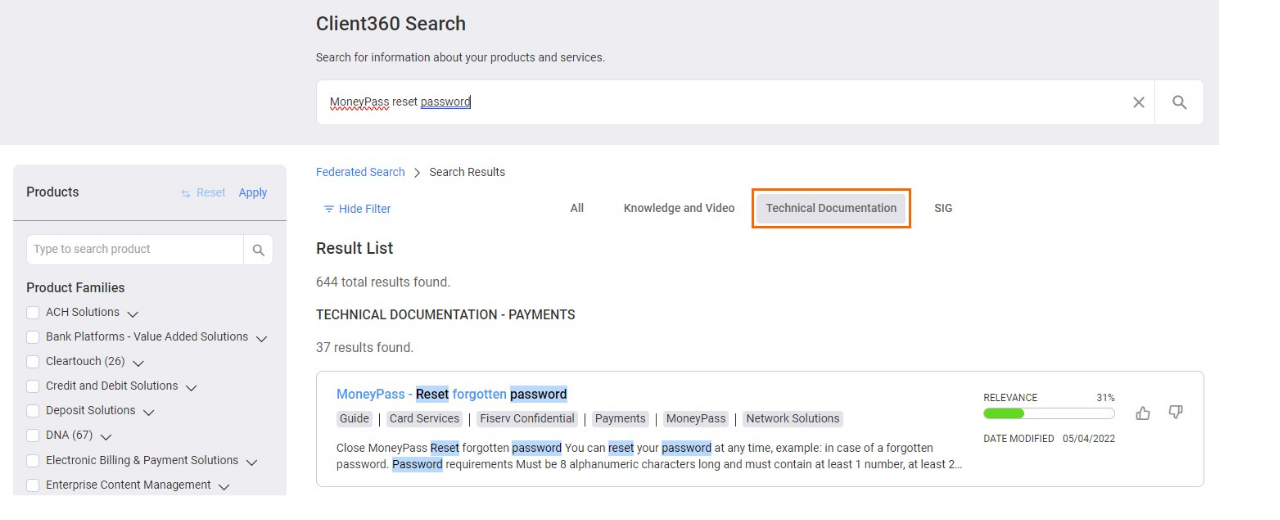The height and width of the screenshot is (520, 1280).
Task: Select Credit and Debit Solutions checkbox
Action: [x=33, y=386]
